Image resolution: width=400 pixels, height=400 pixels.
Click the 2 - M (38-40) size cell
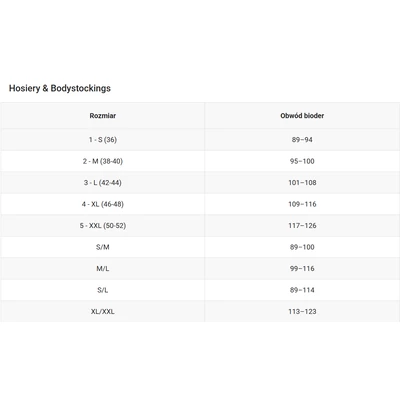(x=103, y=161)
